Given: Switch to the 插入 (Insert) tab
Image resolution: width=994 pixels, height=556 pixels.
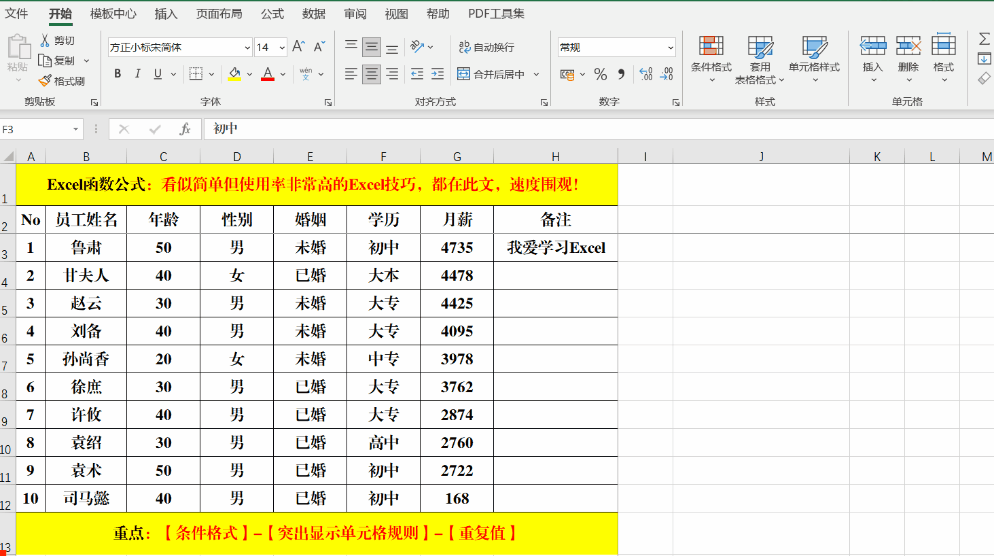Looking at the screenshot, I should pyautogui.click(x=166, y=13).
